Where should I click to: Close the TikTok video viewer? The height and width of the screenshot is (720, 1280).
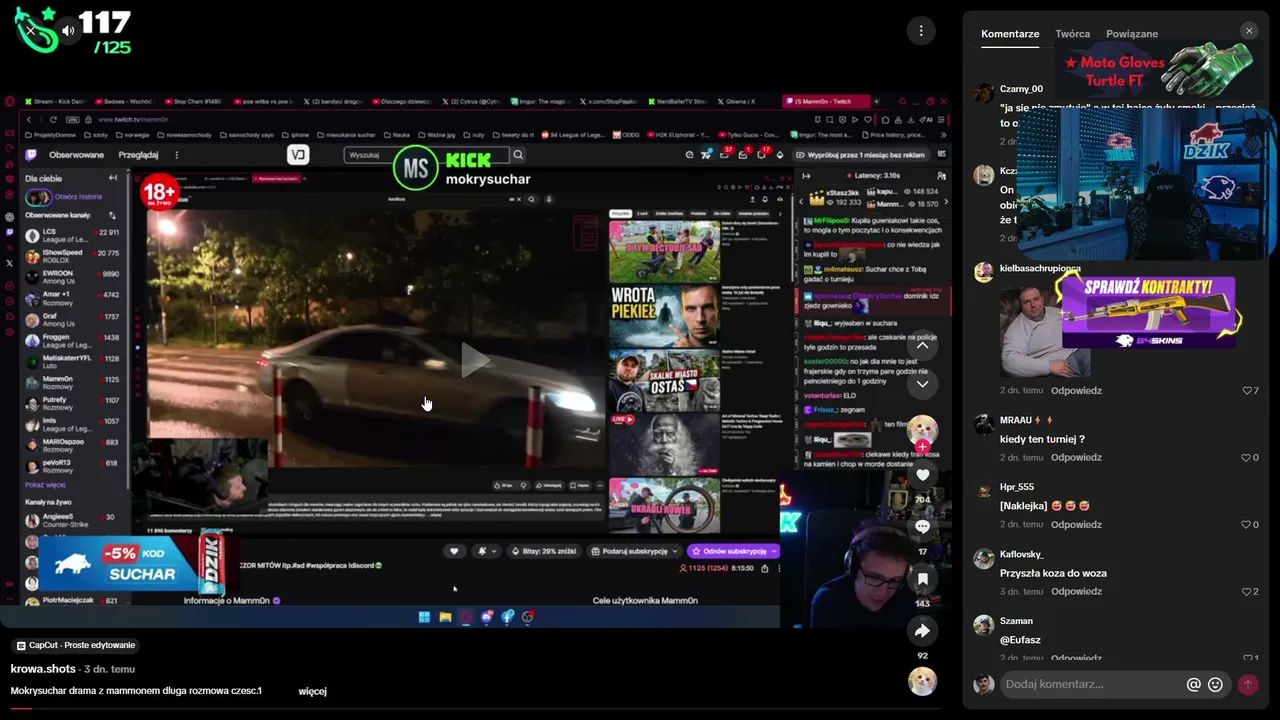tap(30, 31)
